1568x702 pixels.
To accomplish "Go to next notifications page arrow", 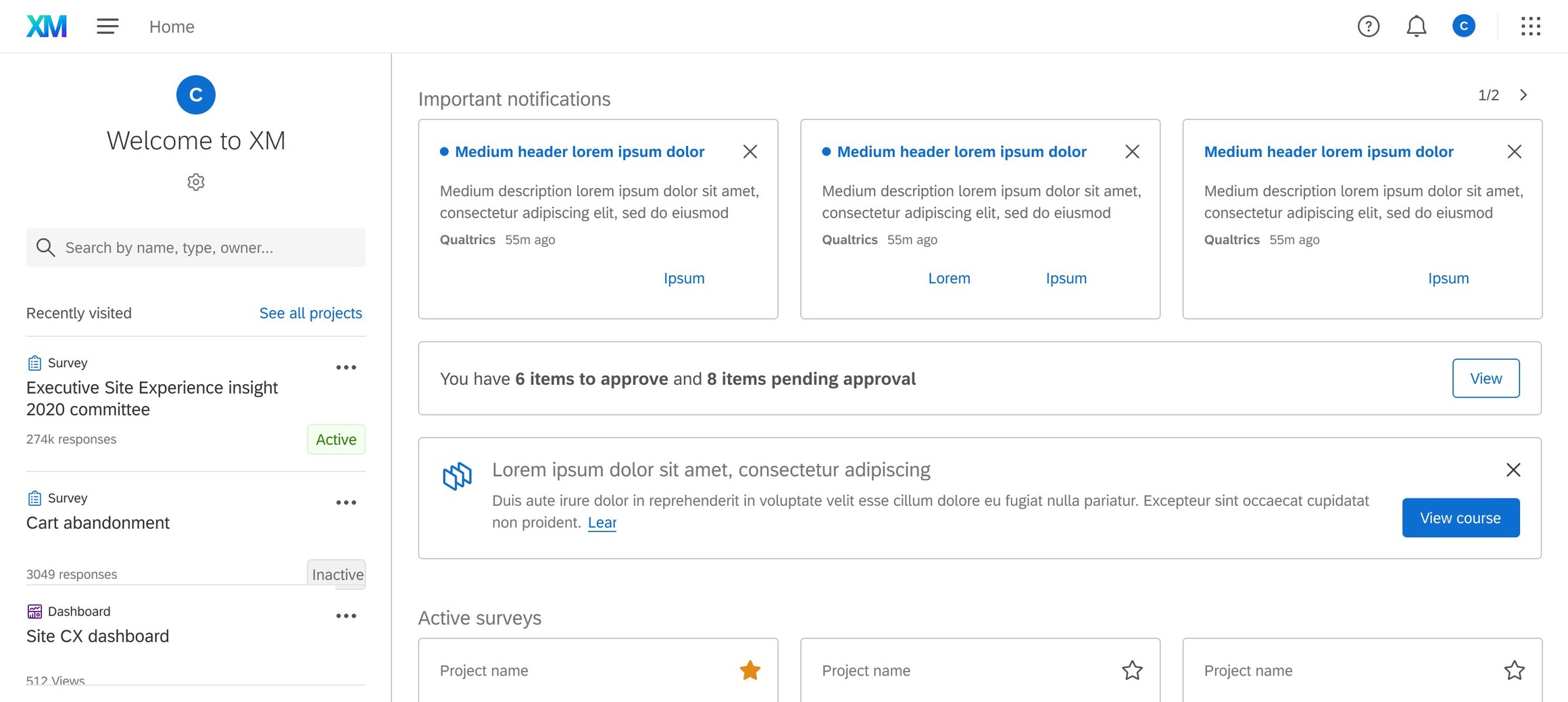I will (x=1523, y=95).
